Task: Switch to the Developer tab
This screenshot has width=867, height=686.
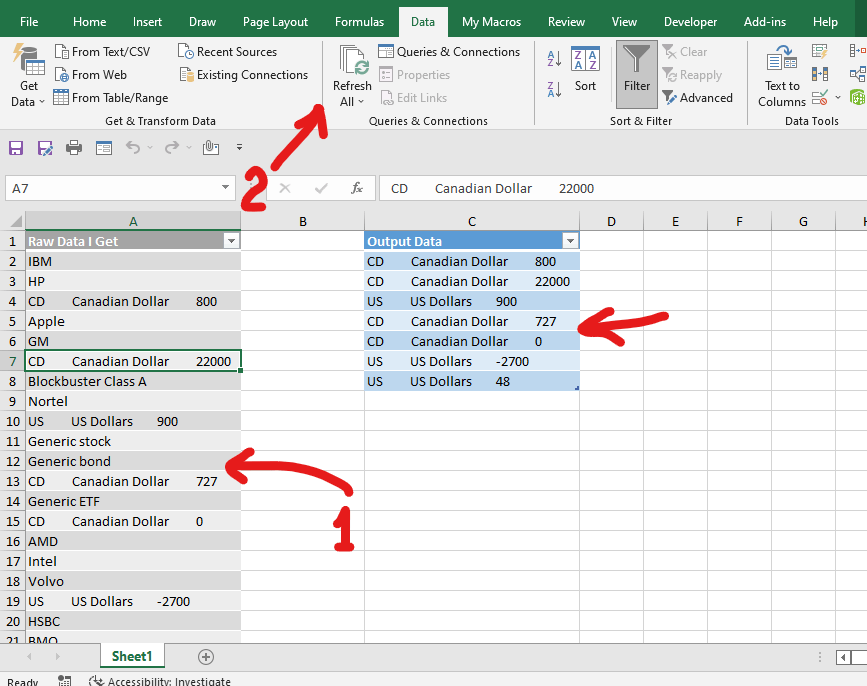Action: (x=690, y=22)
